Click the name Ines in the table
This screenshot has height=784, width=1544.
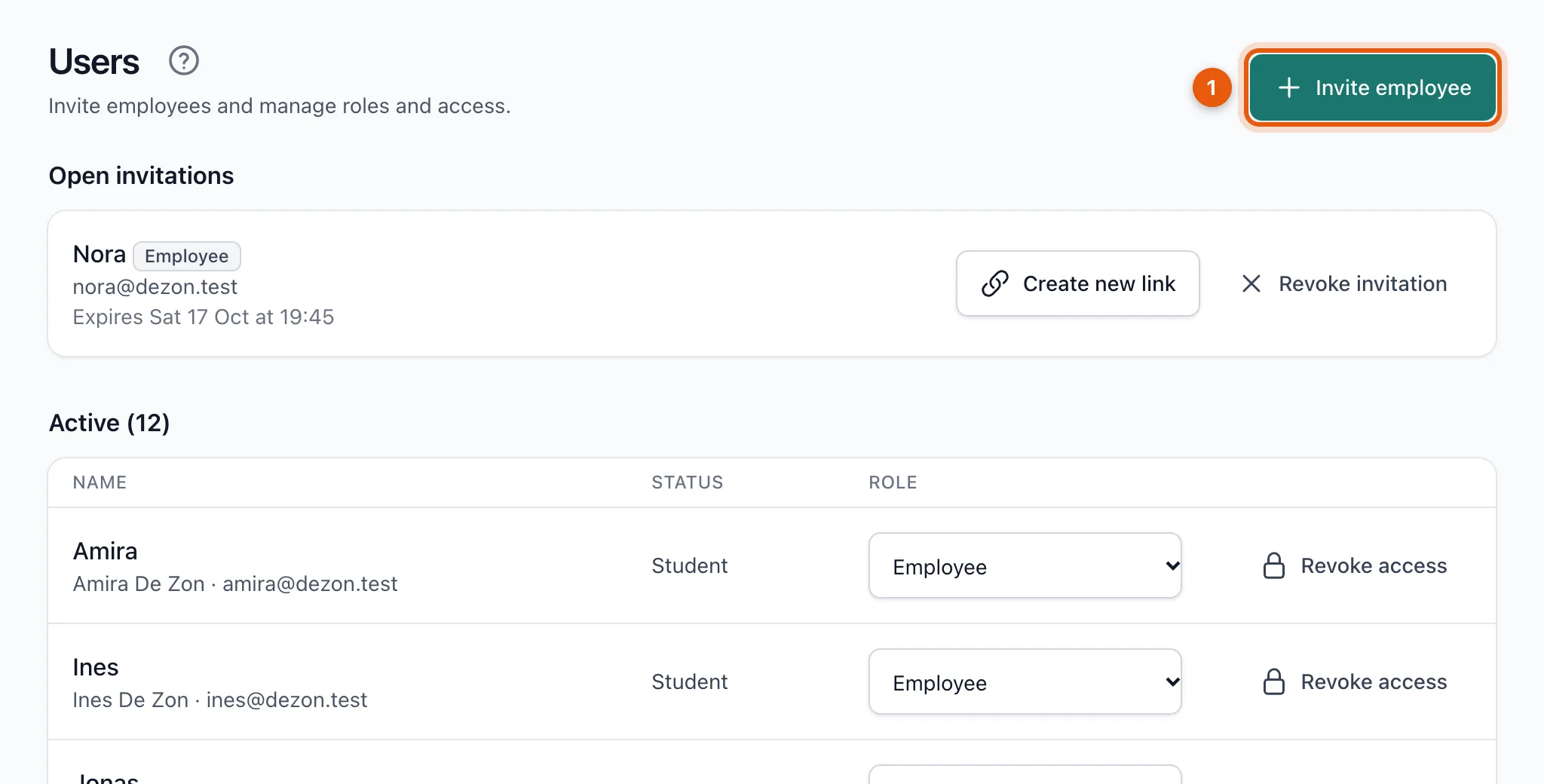96,667
